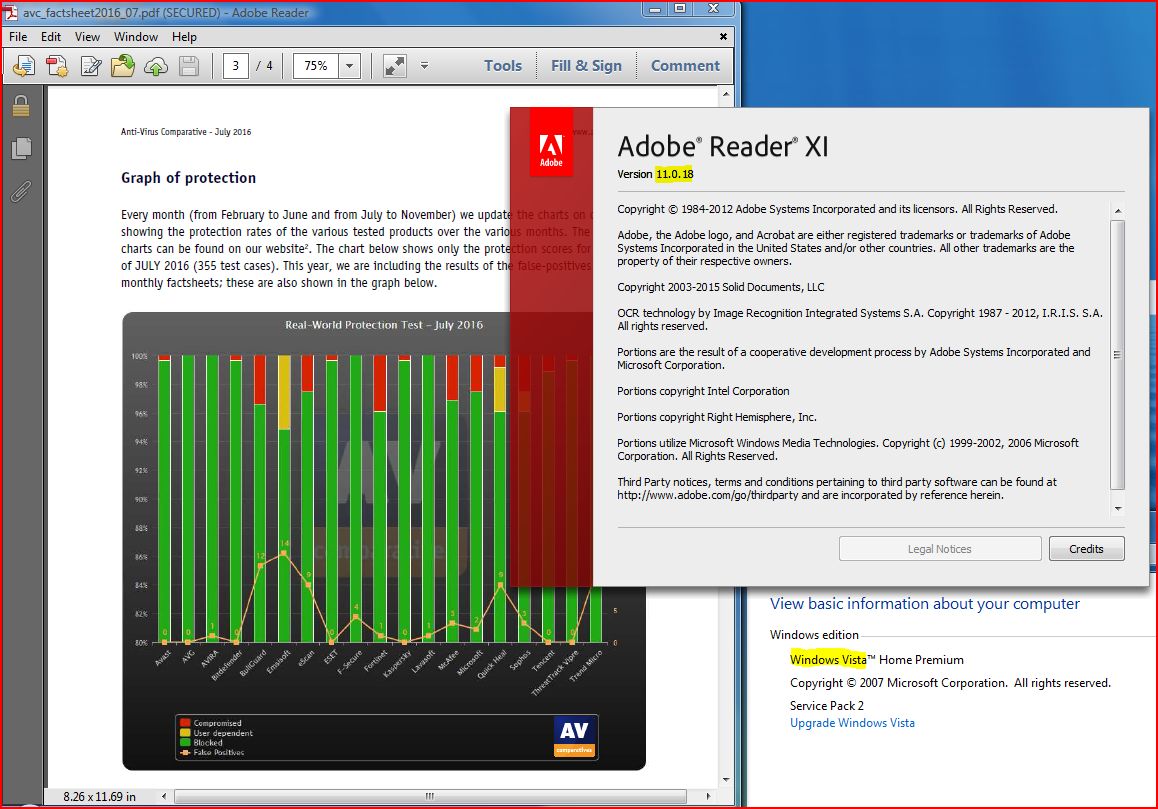The image size is (1158, 809).
Task: Click the Windows Vista Home Premium text
Action: (x=877, y=660)
